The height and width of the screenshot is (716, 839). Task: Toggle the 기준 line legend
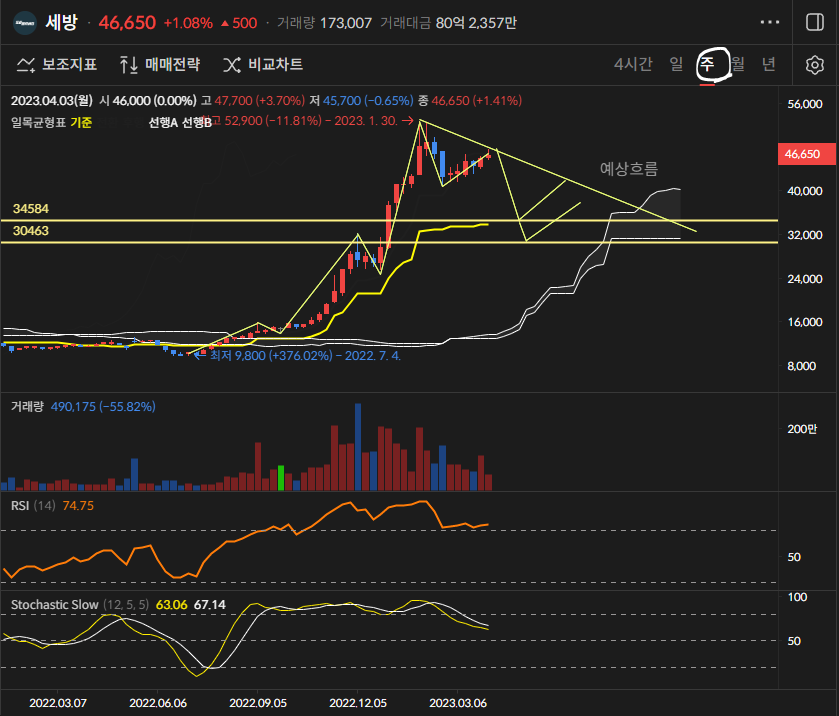81,123
